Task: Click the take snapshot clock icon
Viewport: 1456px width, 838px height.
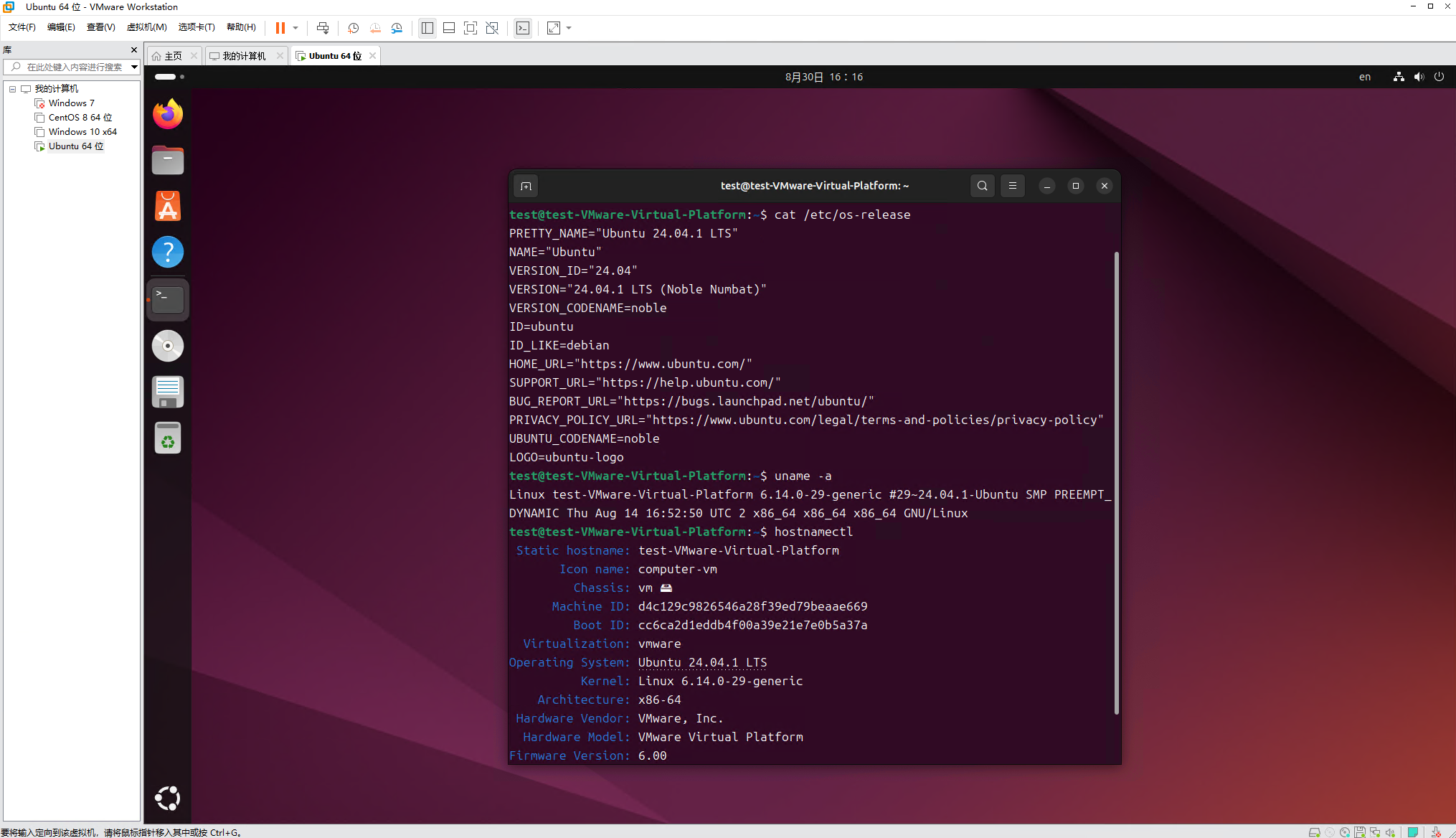Action: point(353,28)
